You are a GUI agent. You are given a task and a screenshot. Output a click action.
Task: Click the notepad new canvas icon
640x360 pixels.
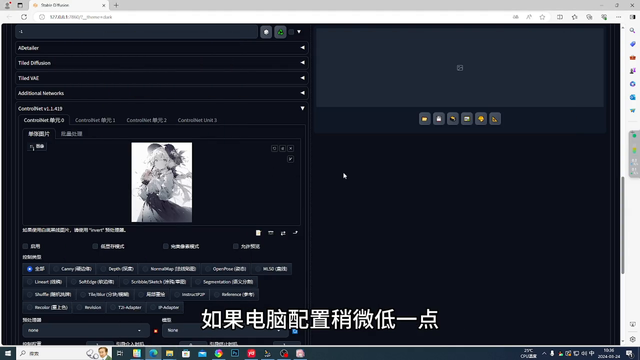tap(258, 233)
